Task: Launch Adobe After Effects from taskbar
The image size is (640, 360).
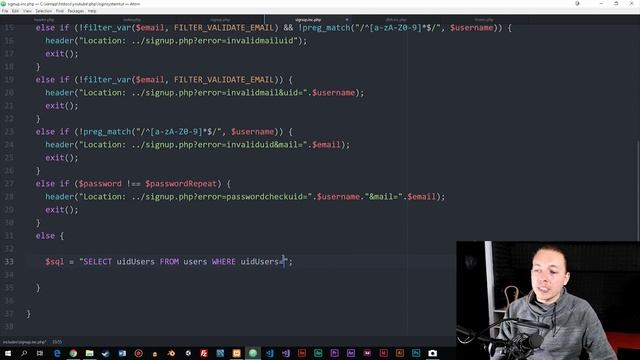Action: coord(351,353)
